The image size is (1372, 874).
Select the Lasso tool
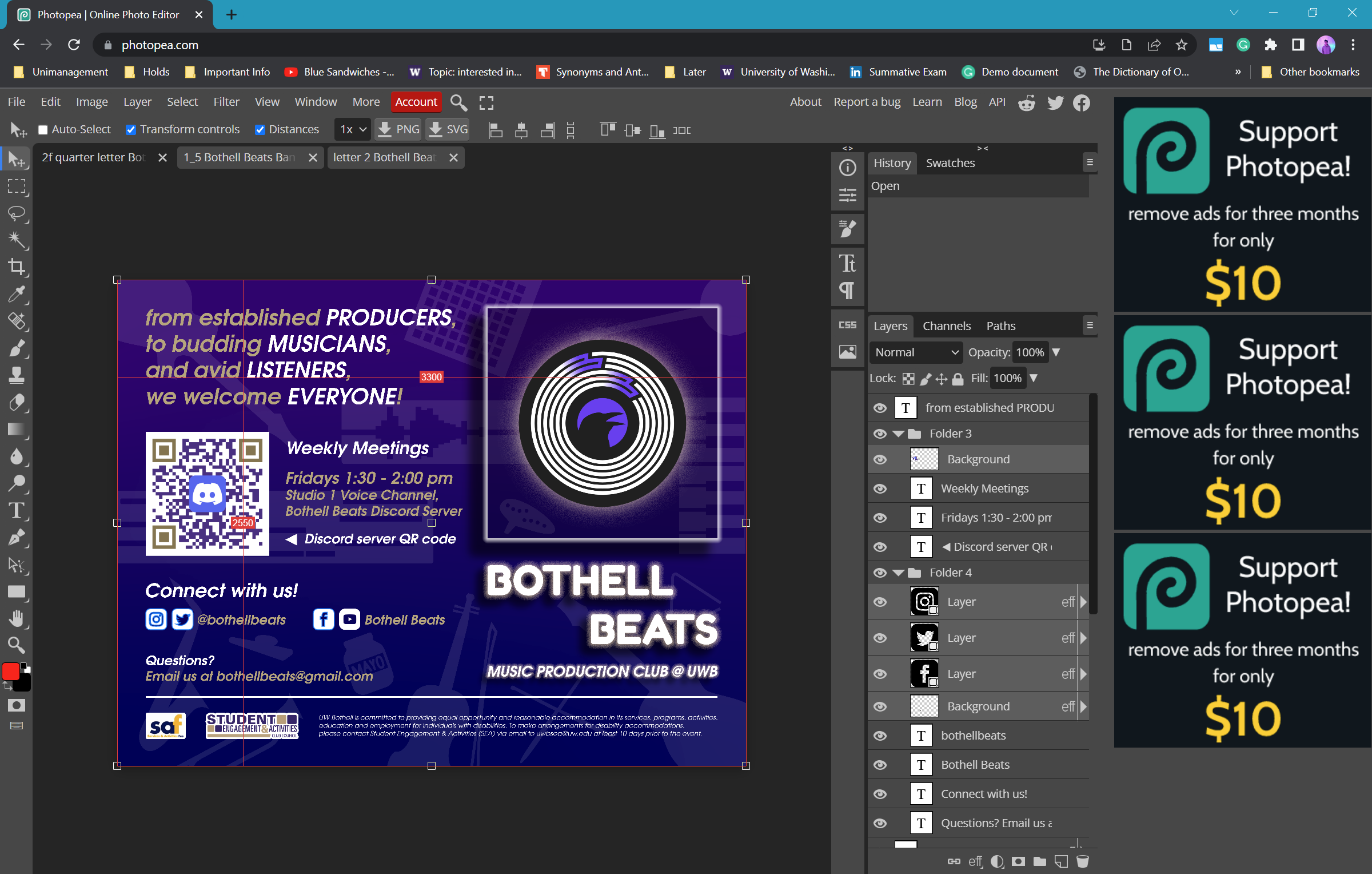coord(17,213)
